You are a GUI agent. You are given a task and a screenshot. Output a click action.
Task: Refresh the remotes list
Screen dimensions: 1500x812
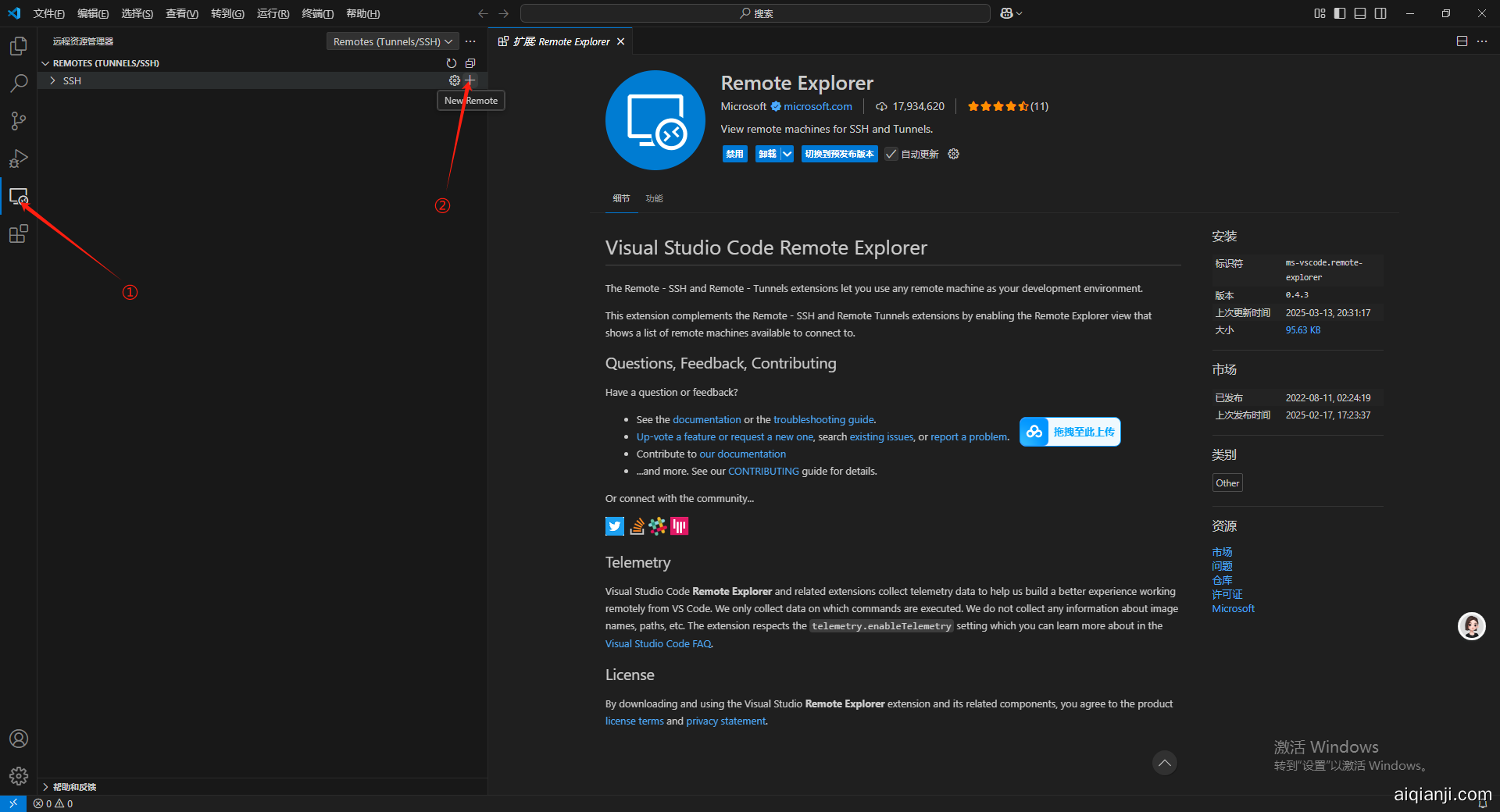point(451,63)
